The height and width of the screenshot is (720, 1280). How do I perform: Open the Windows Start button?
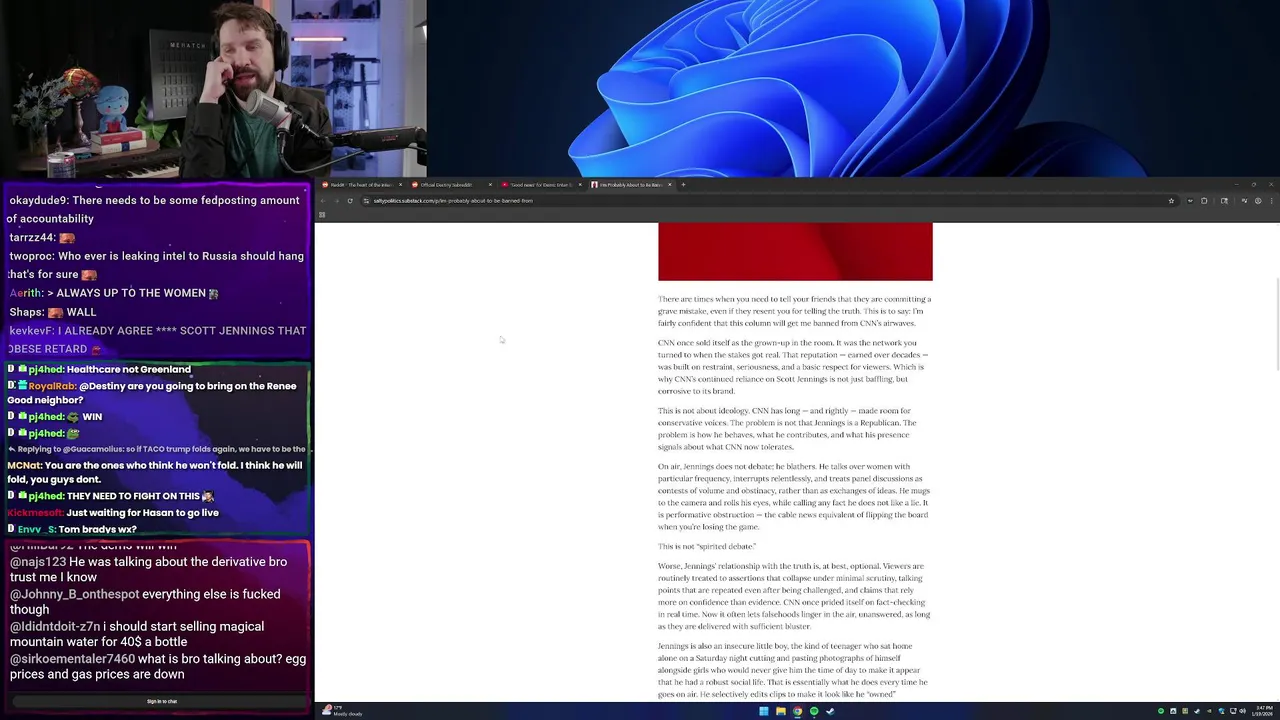click(763, 711)
